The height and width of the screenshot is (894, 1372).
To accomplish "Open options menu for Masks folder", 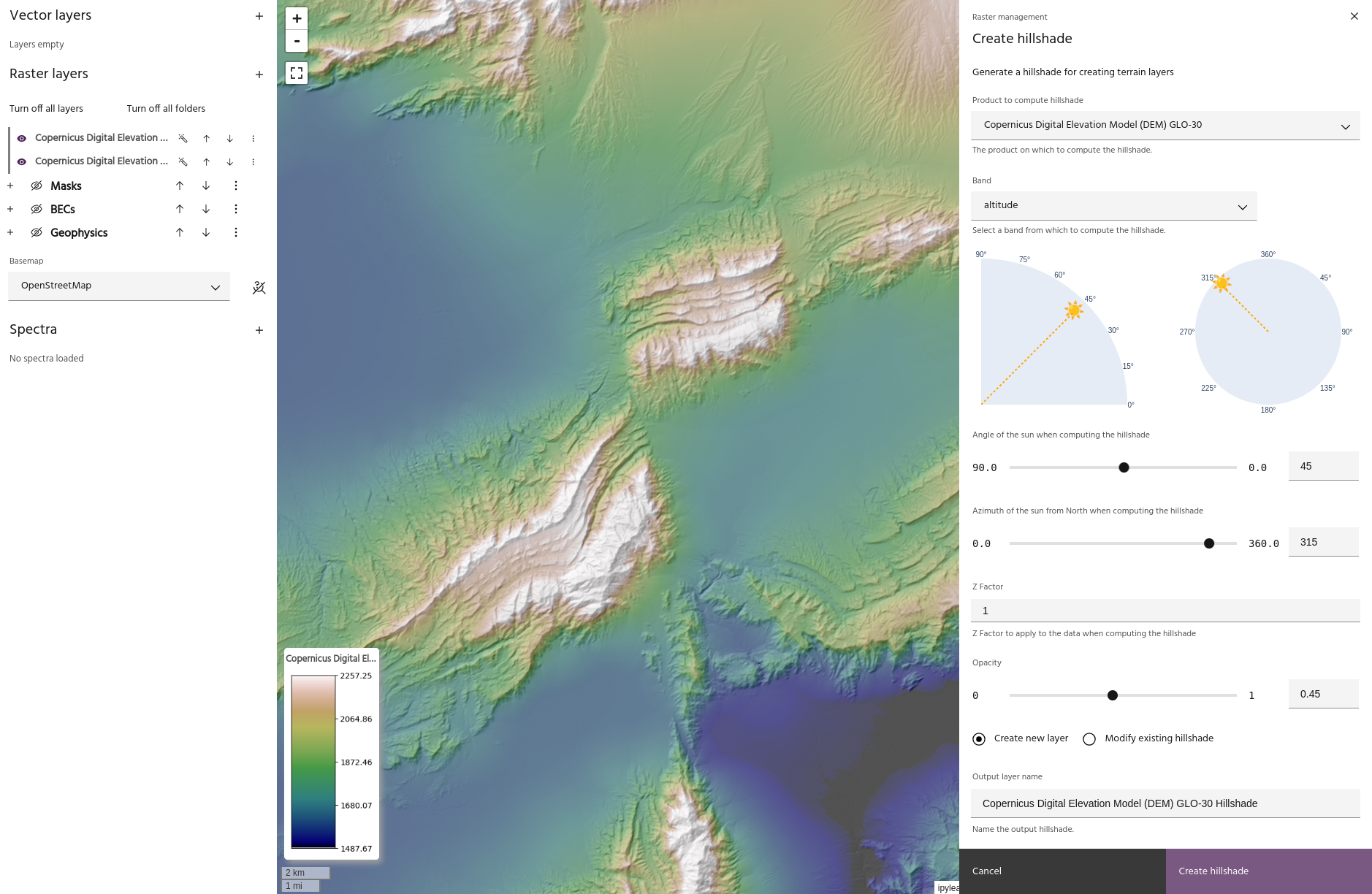I will (x=236, y=186).
